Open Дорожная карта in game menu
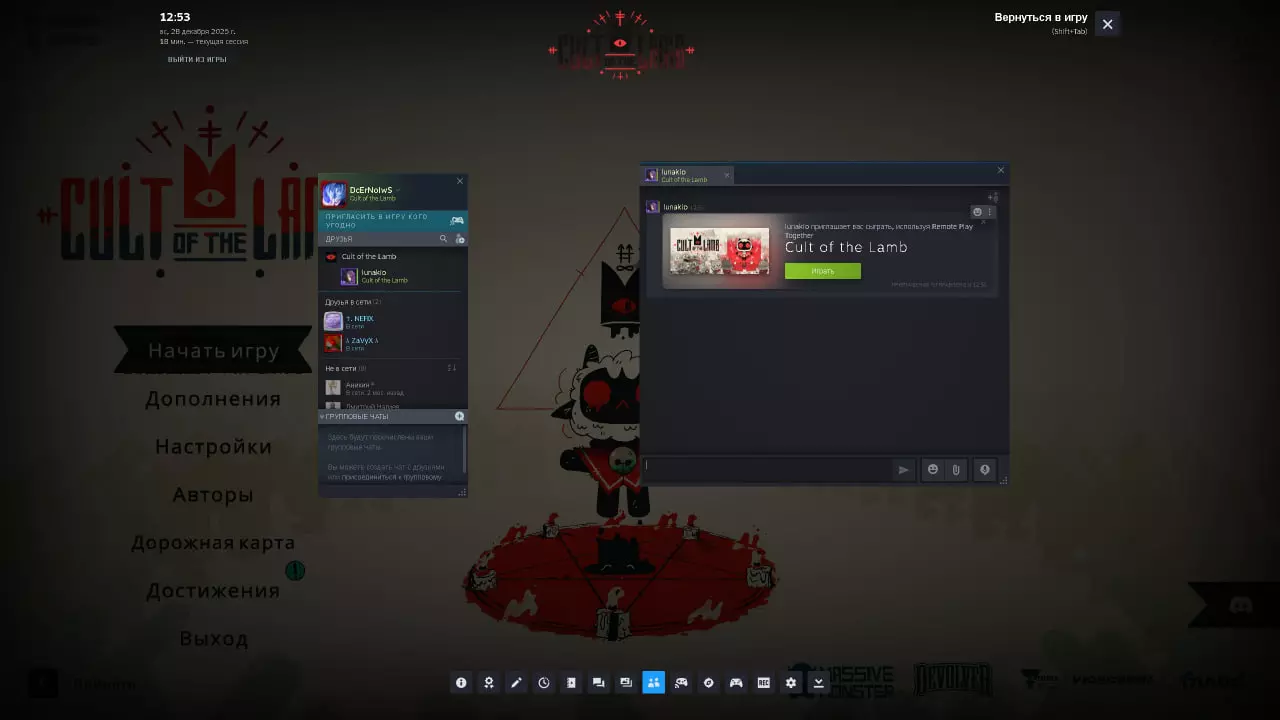Image resolution: width=1280 pixels, height=720 pixels. click(x=213, y=543)
